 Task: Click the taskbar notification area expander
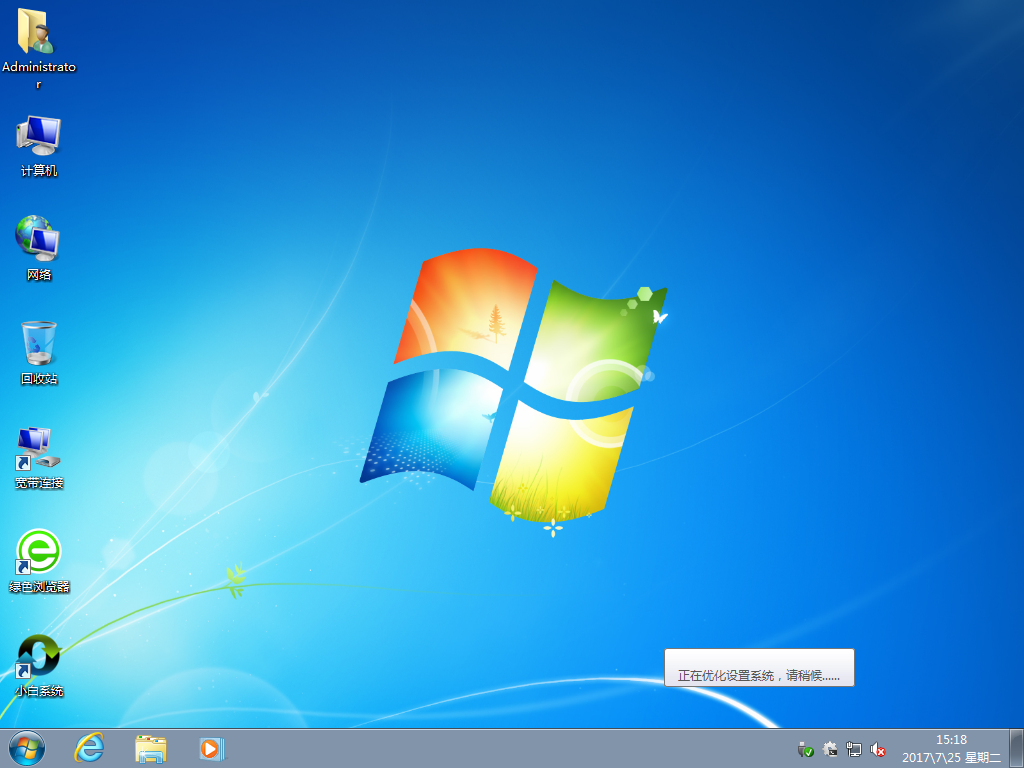789,749
